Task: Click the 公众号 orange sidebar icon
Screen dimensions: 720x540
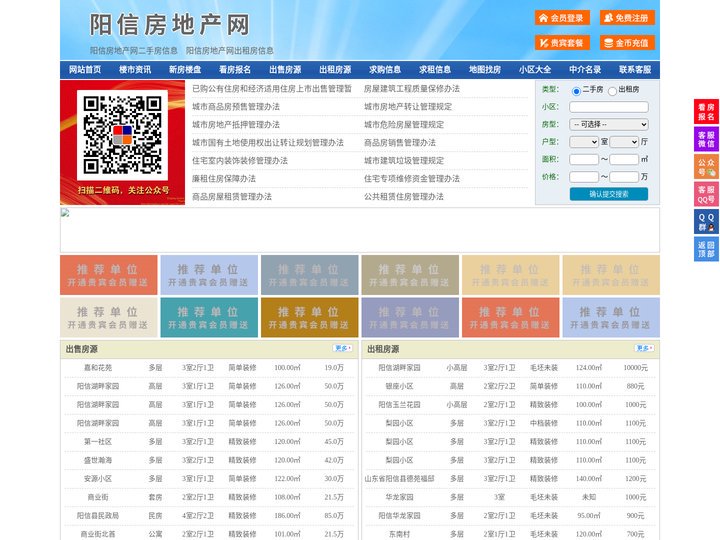Action: click(x=706, y=167)
